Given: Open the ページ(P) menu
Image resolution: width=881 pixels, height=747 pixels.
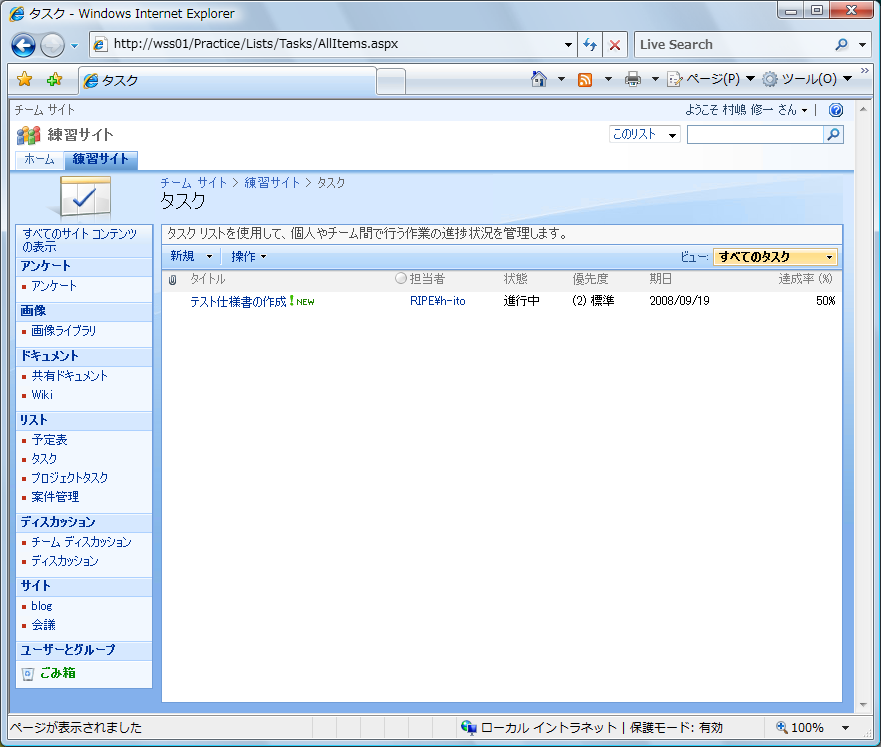Looking at the screenshot, I should tap(711, 79).
